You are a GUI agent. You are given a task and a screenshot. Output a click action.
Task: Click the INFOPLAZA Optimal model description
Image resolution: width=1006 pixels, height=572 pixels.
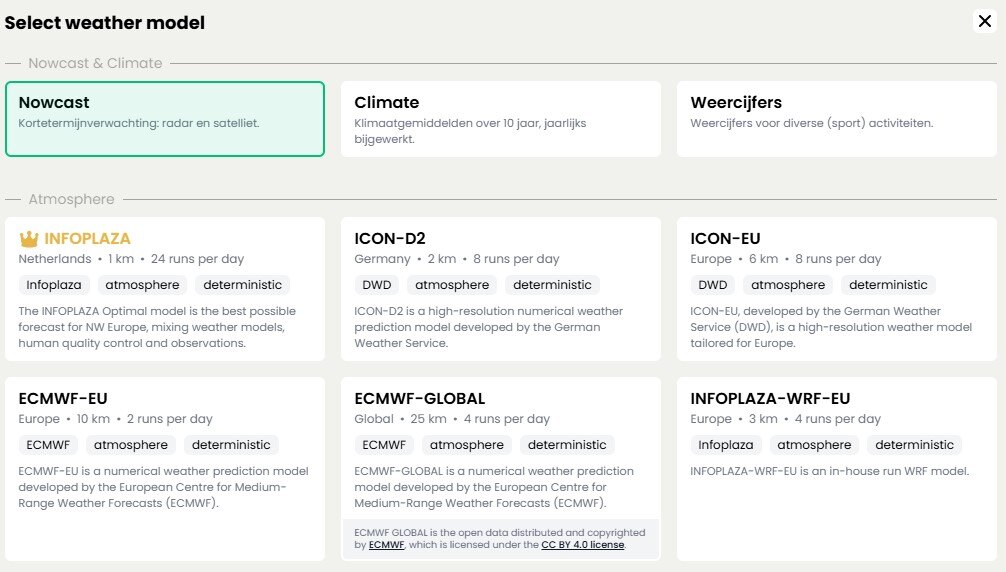[157, 327]
